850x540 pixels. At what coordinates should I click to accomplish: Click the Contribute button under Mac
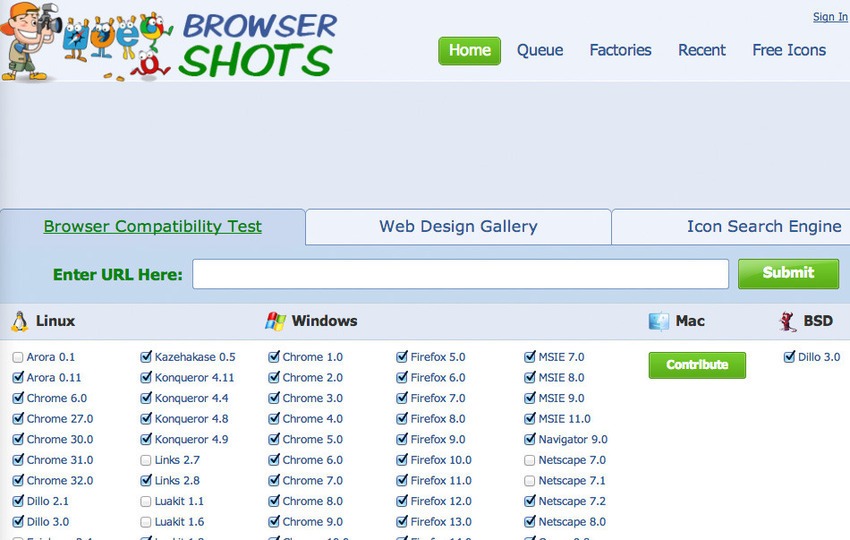click(x=697, y=365)
